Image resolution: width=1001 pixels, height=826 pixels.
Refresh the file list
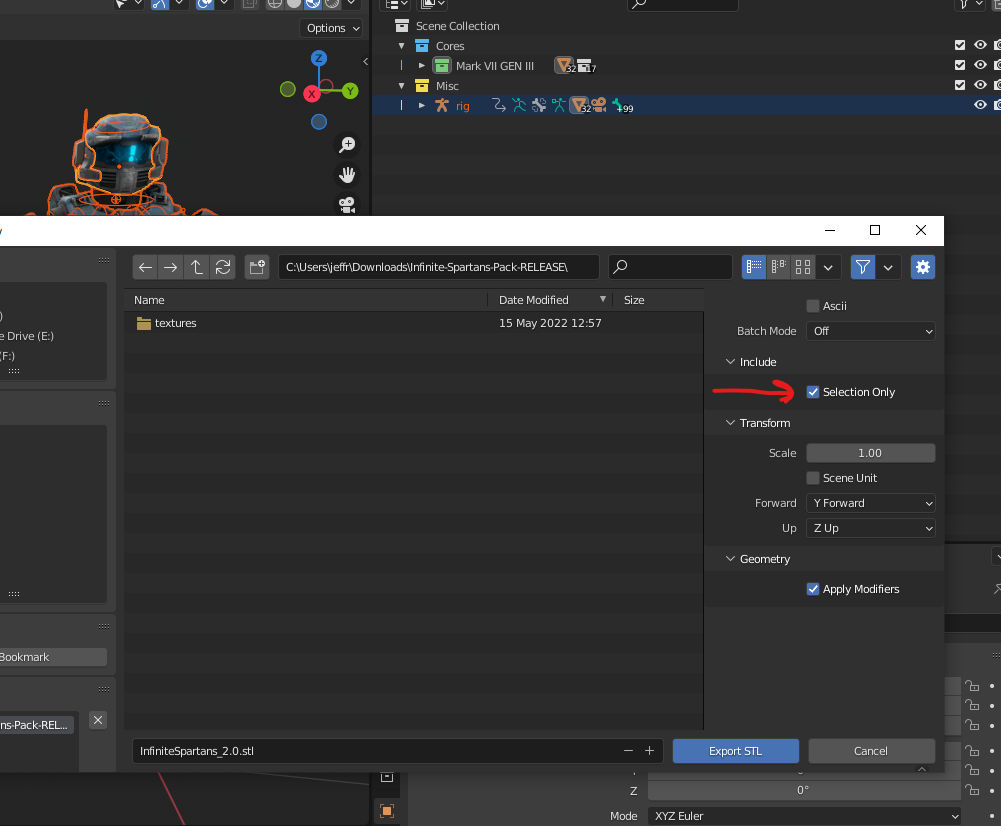(x=223, y=267)
